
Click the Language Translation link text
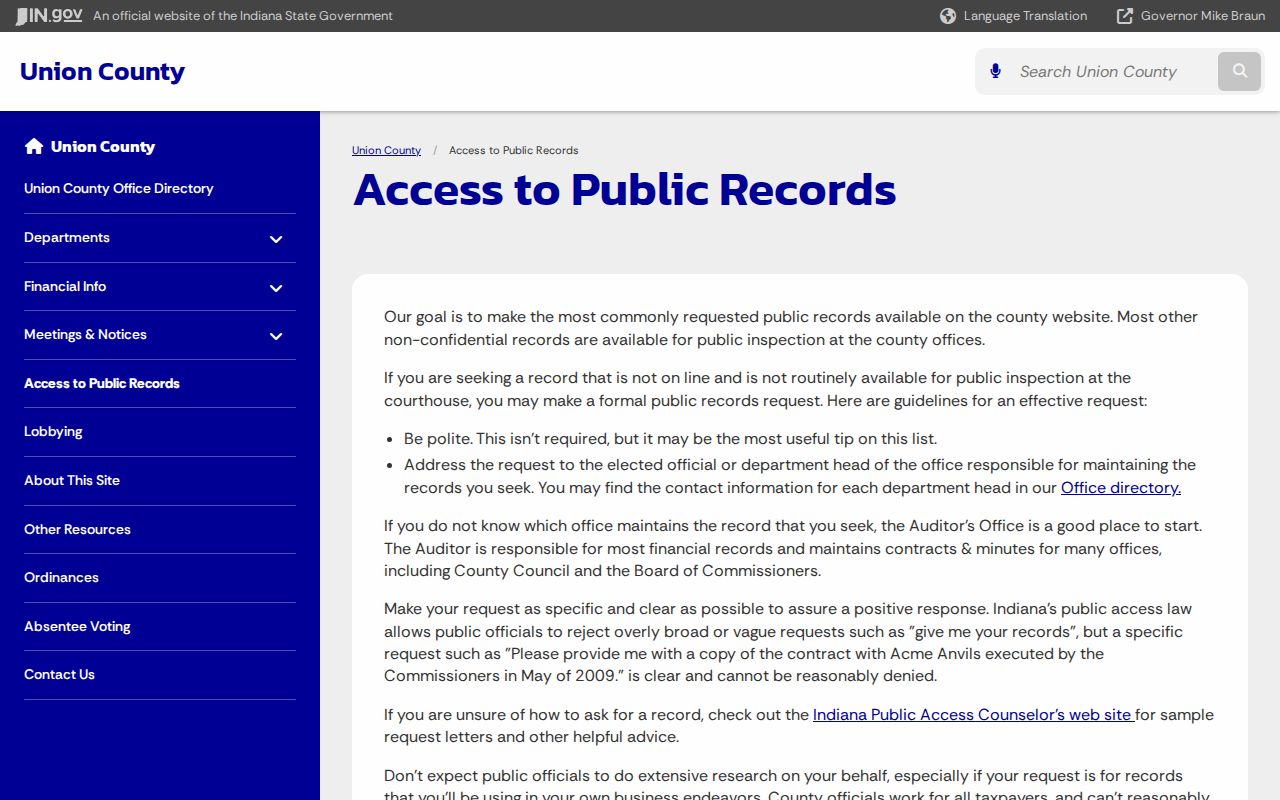tap(1025, 16)
